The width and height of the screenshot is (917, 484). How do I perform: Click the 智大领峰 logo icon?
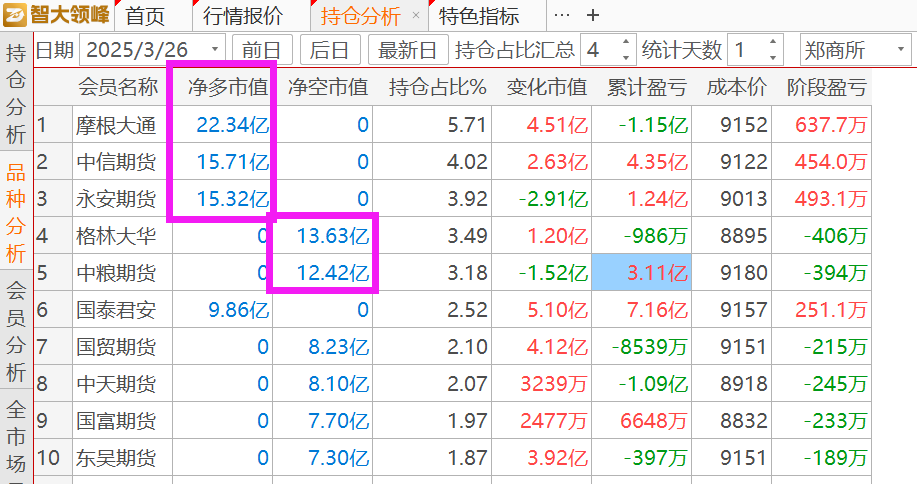coord(15,15)
